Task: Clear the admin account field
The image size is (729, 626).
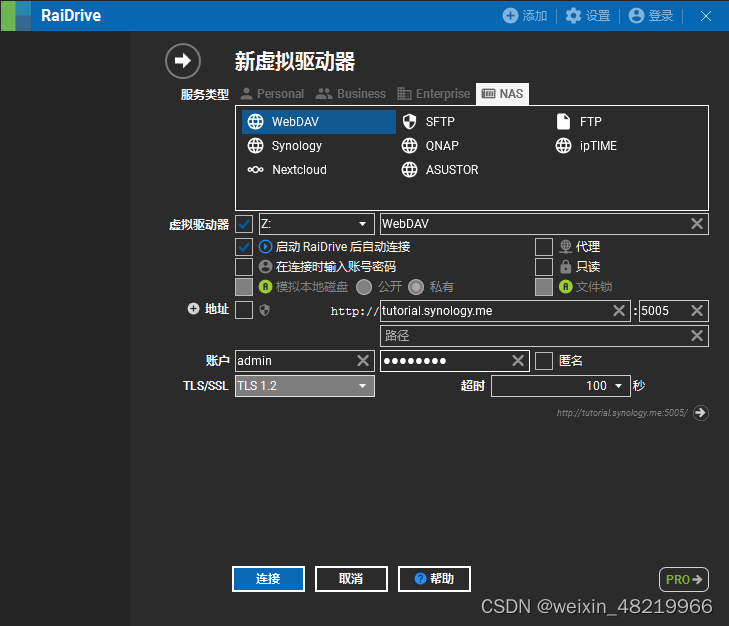Action: (363, 360)
